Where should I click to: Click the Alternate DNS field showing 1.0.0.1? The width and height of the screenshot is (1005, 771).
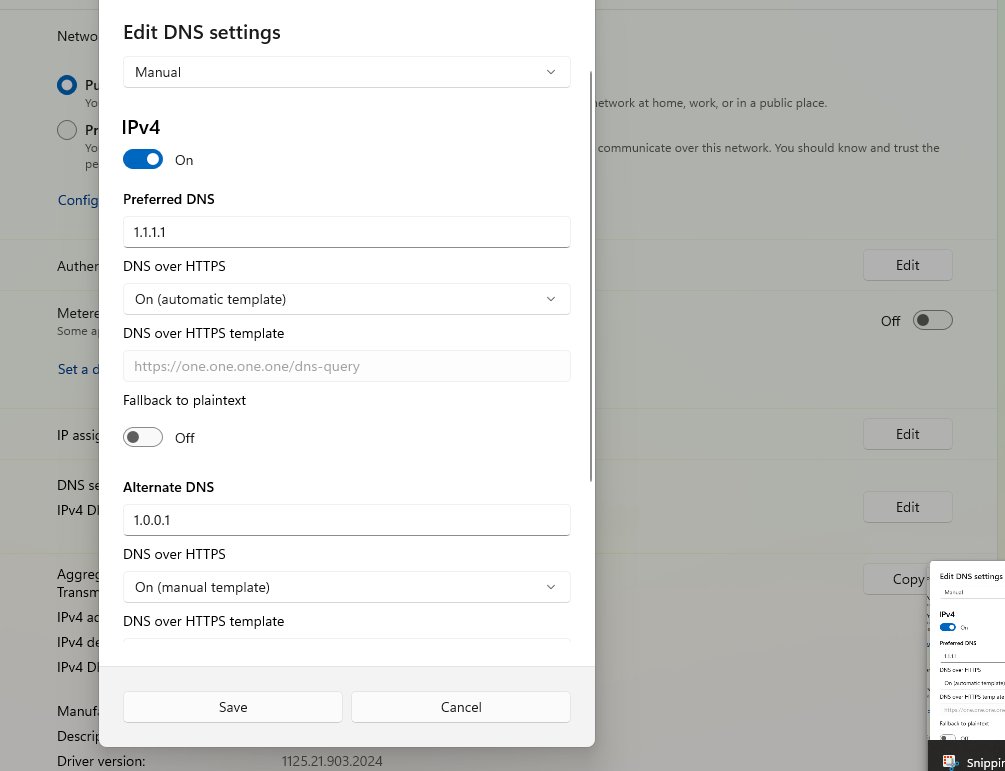[346, 520]
